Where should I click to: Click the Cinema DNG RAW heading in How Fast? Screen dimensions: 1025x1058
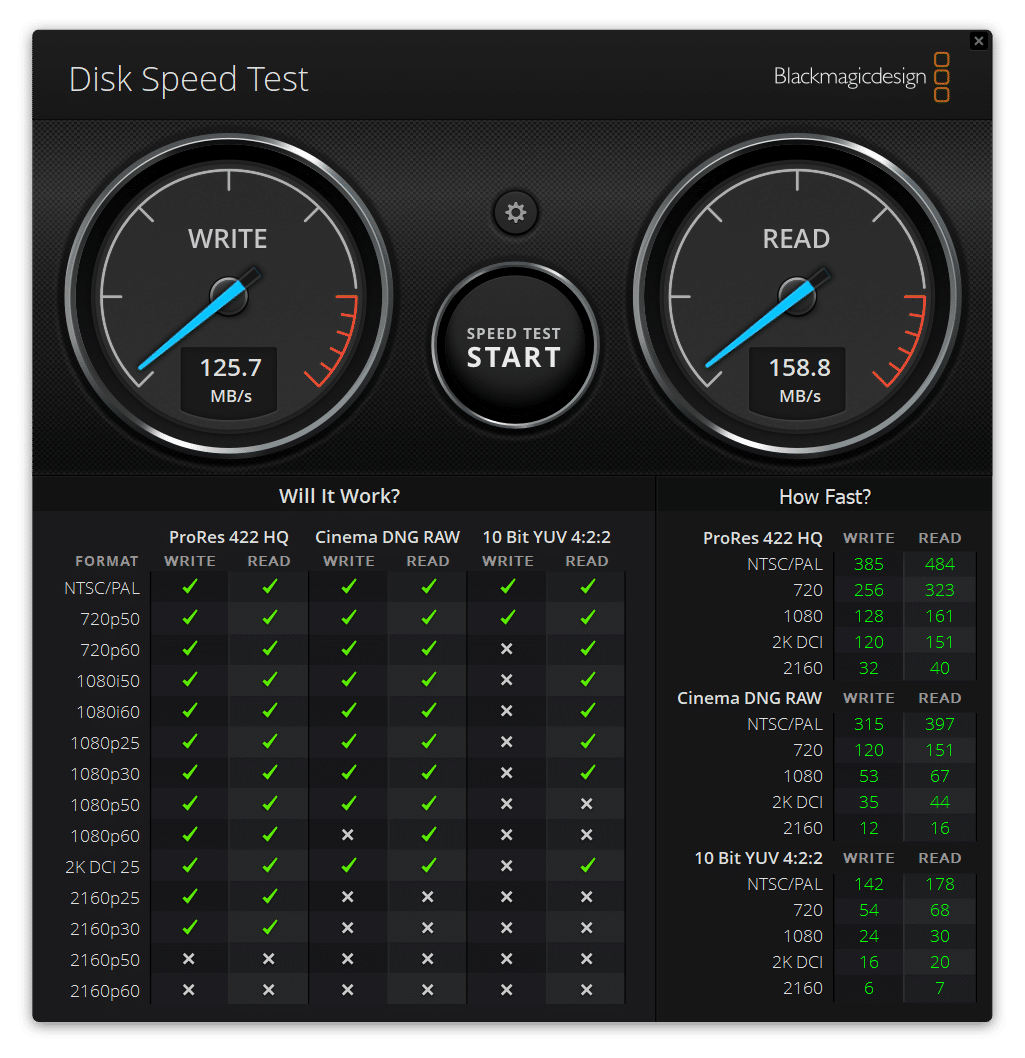(x=749, y=698)
